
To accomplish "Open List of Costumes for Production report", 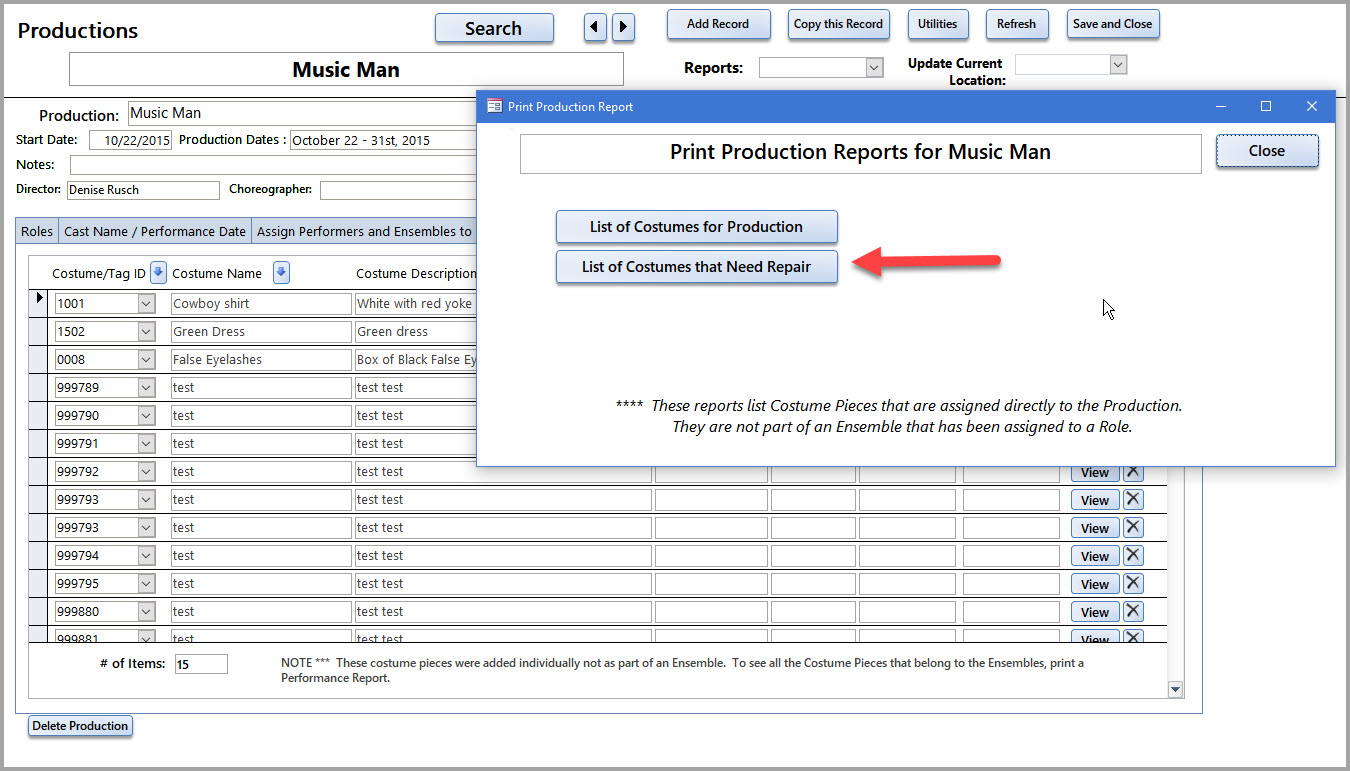I will (696, 227).
